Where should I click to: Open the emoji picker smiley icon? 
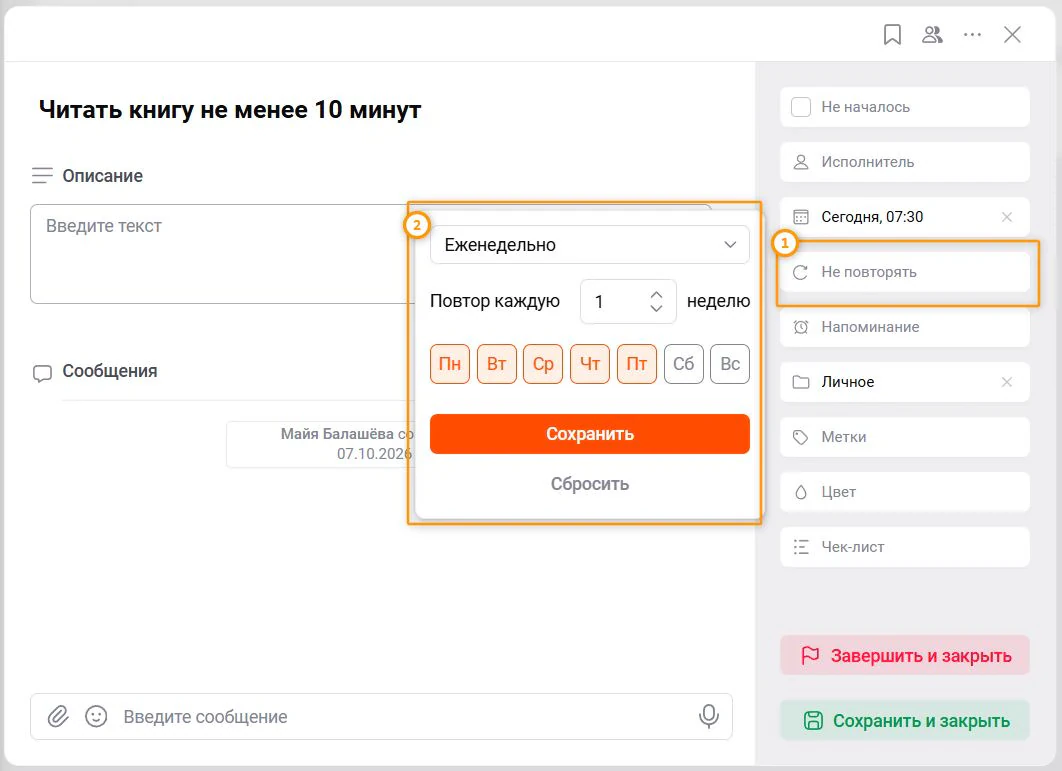click(96, 716)
